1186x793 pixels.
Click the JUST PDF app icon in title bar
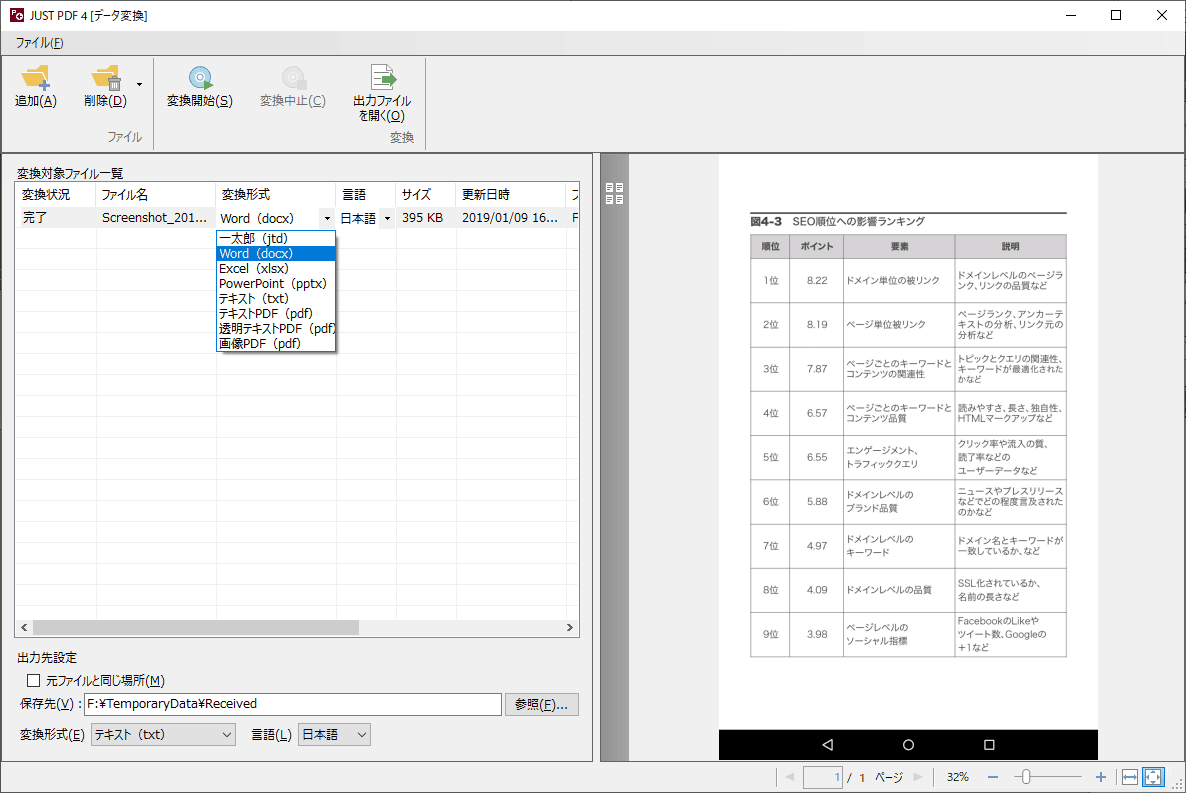pyautogui.click(x=17, y=15)
